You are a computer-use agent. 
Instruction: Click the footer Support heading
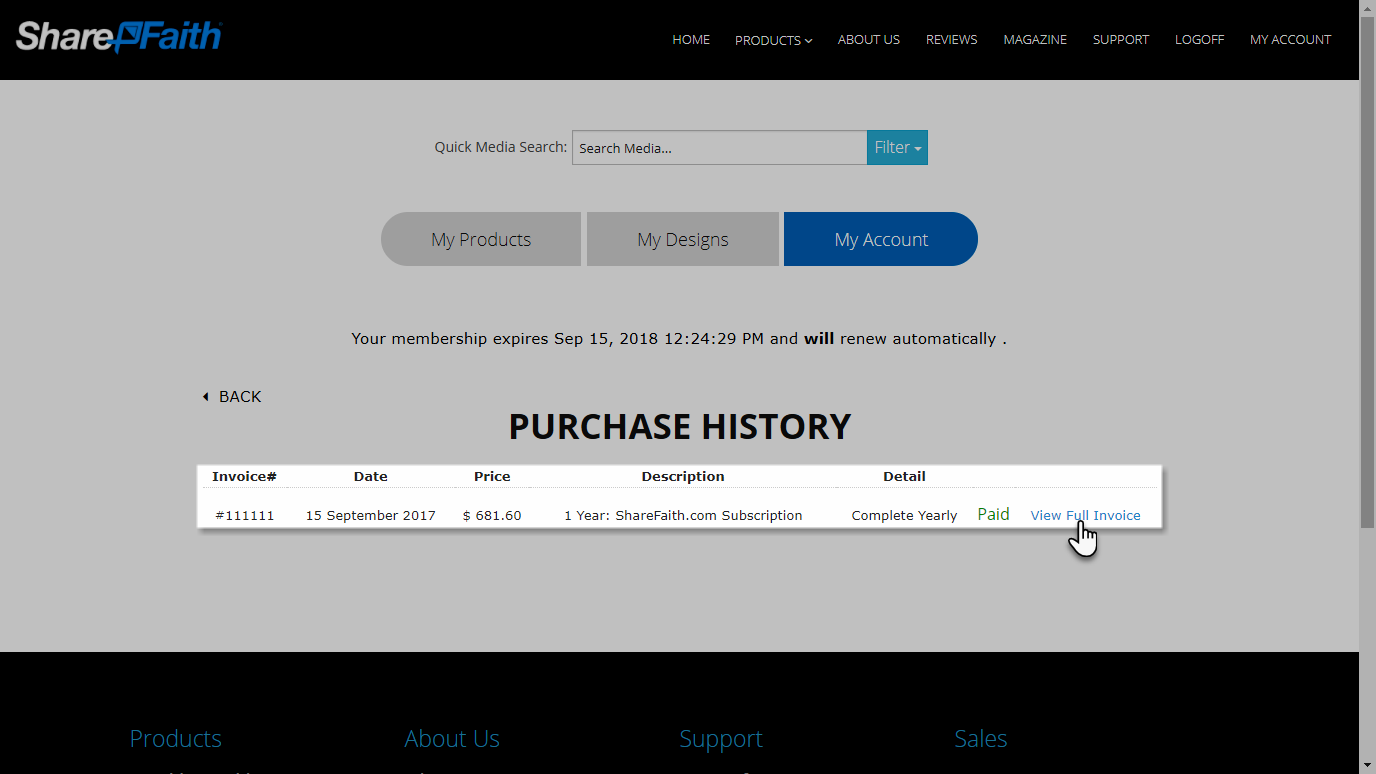coord(721,739)
